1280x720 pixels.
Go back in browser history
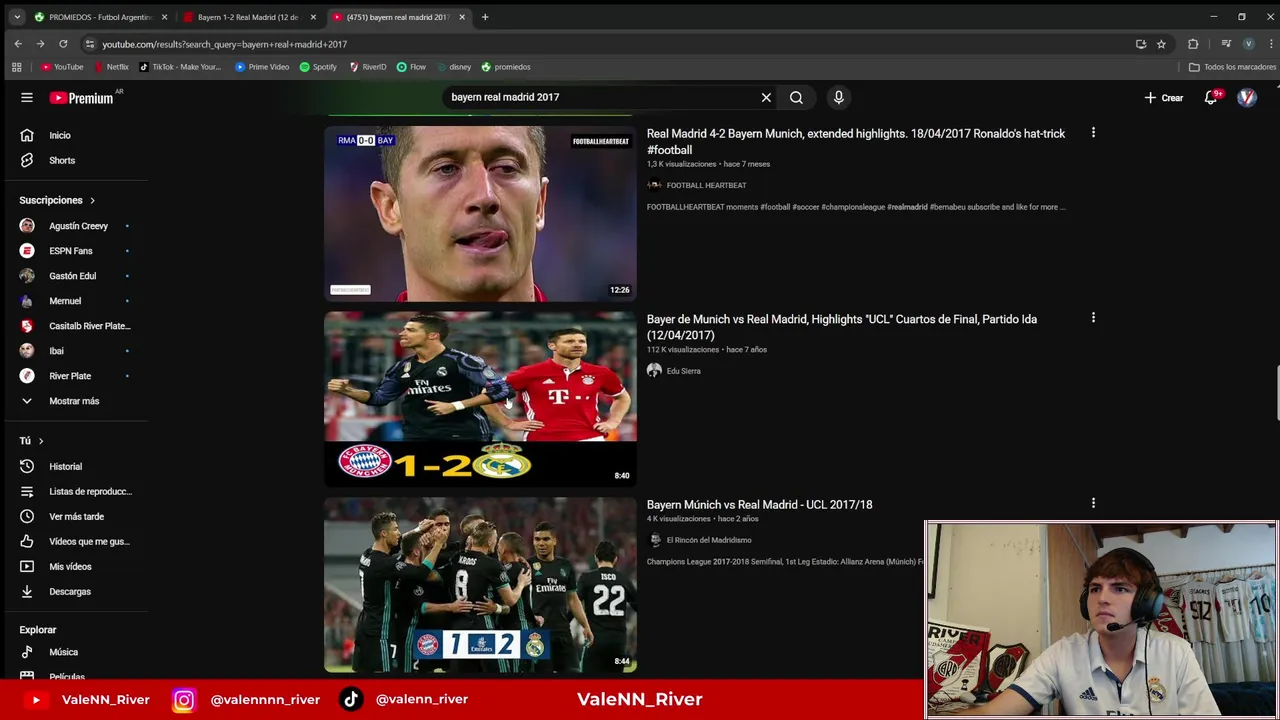pos(18,44)
